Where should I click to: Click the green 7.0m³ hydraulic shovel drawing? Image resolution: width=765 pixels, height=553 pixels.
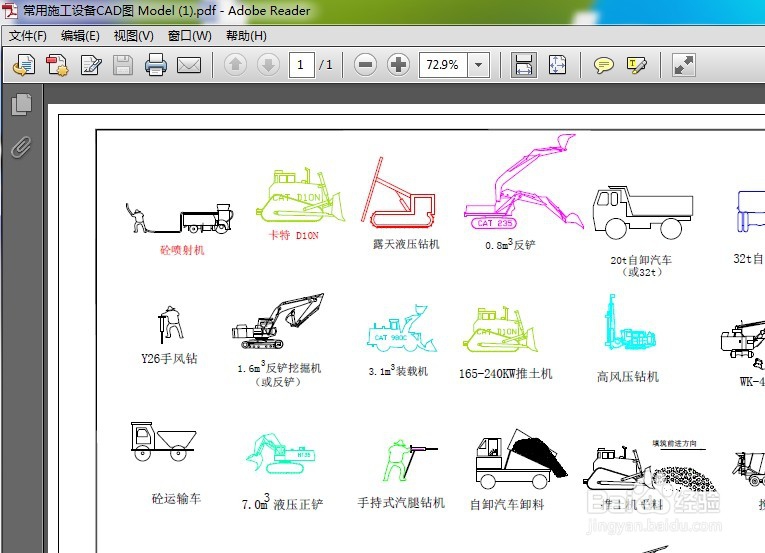click(x=281, y=453)
